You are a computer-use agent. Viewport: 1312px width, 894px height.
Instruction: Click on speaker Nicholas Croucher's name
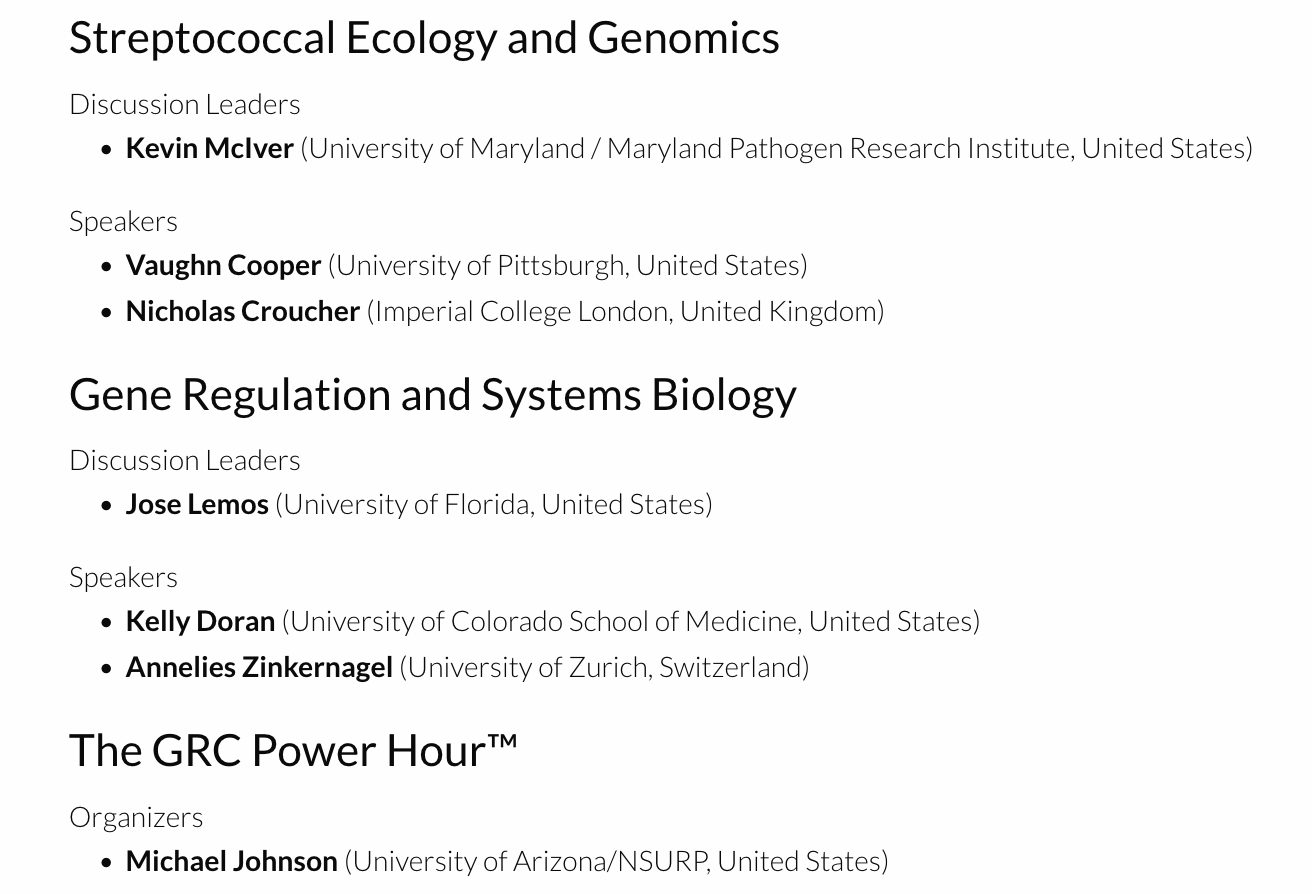tap(242, 311)
